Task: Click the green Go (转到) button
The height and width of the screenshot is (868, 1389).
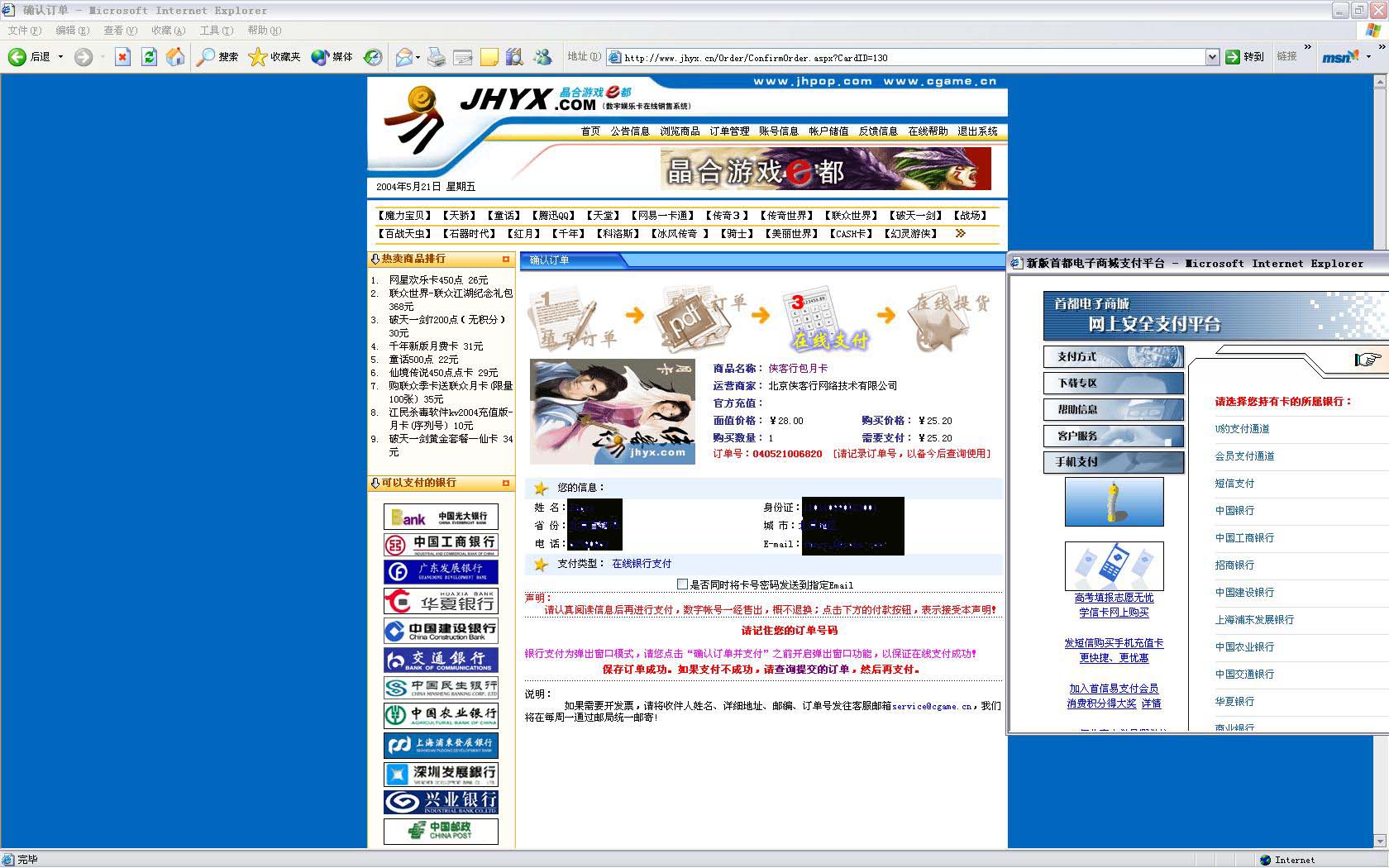Action: click(x=1245, y=57)
